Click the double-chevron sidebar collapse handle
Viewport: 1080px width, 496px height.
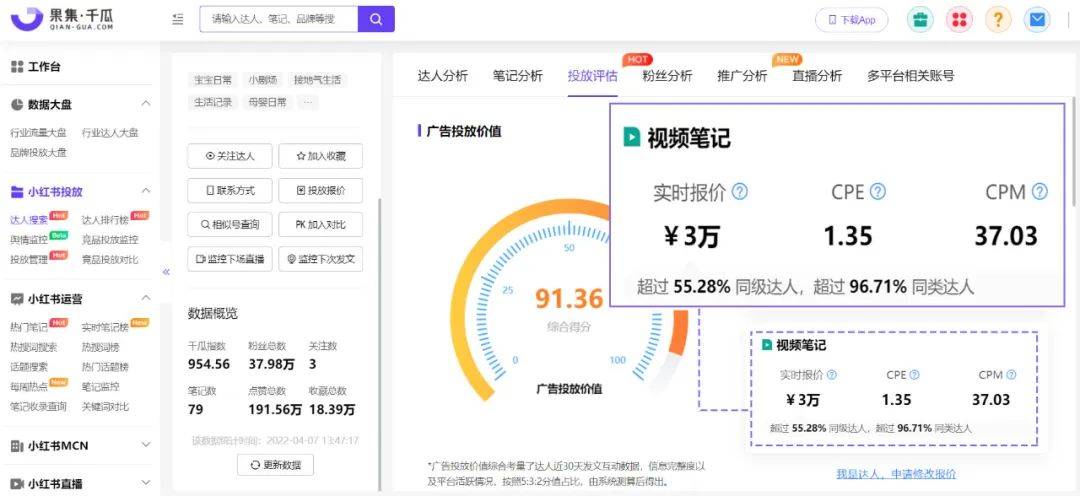pos(166,272)
